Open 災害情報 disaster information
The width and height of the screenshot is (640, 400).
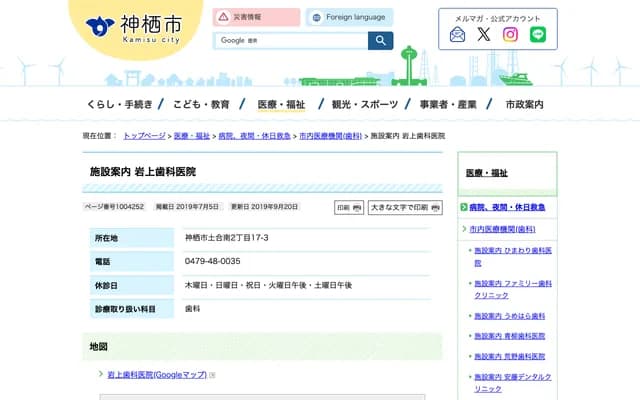[256, 17]
